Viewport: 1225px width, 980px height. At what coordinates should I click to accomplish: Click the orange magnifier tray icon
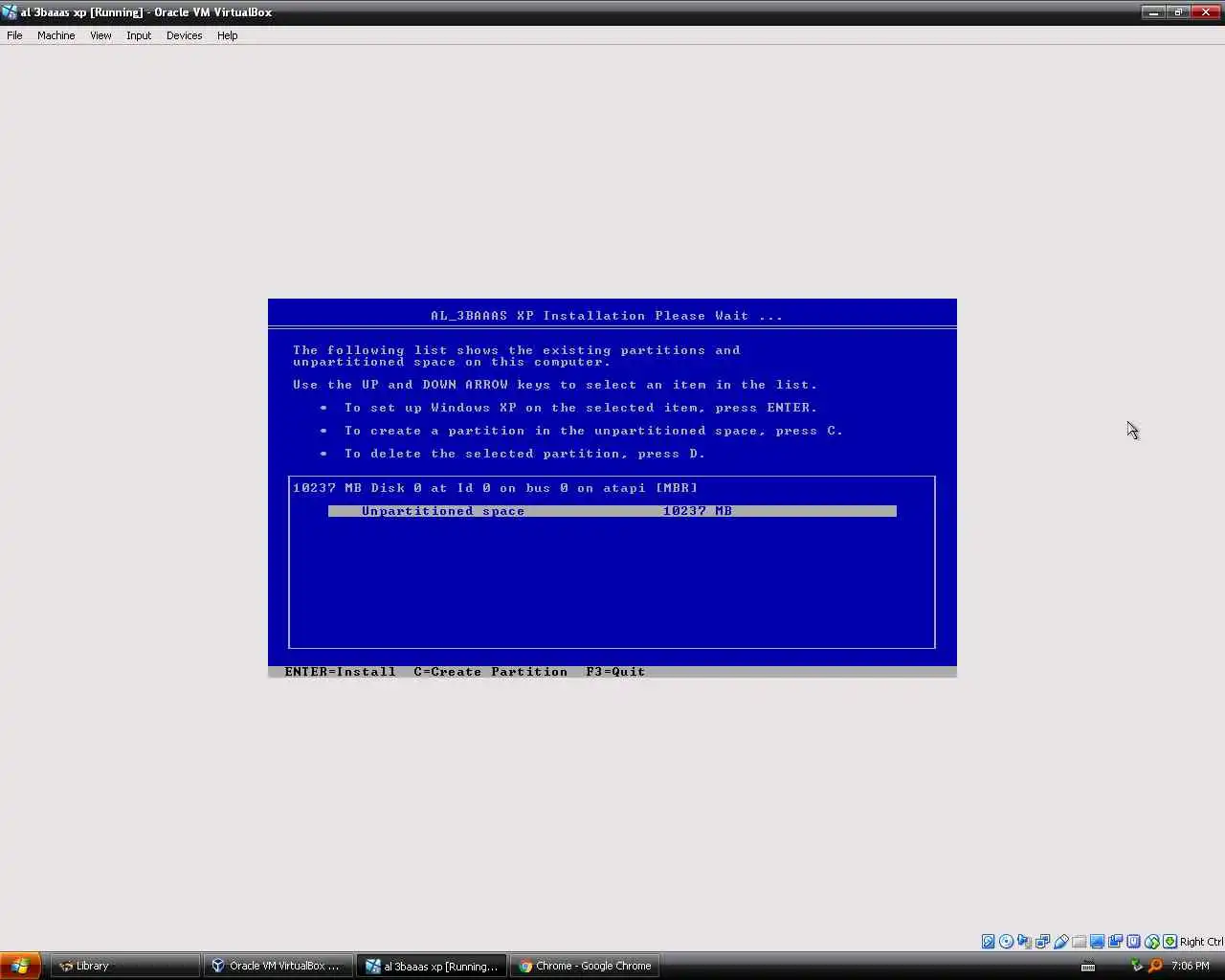(x=1155, y=966)
